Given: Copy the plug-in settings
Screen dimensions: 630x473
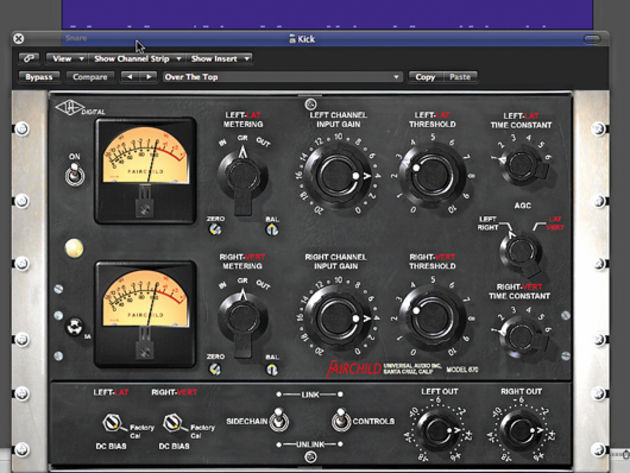Looking at the screenshot, I should [425, 77].
